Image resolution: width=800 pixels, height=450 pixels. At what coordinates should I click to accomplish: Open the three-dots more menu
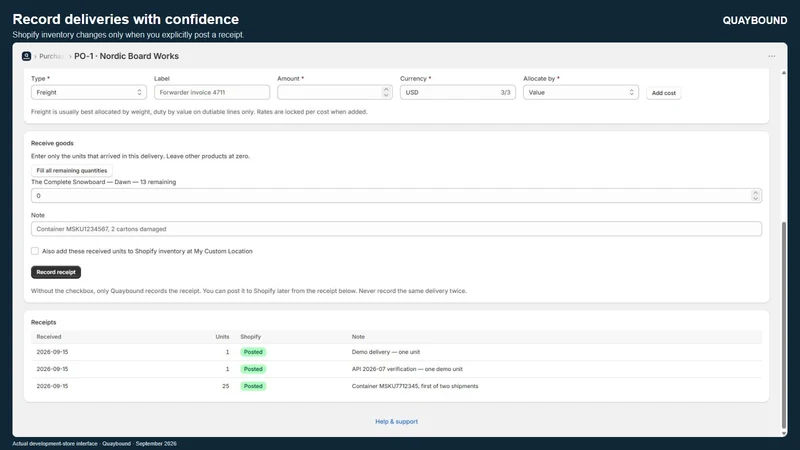771,56
